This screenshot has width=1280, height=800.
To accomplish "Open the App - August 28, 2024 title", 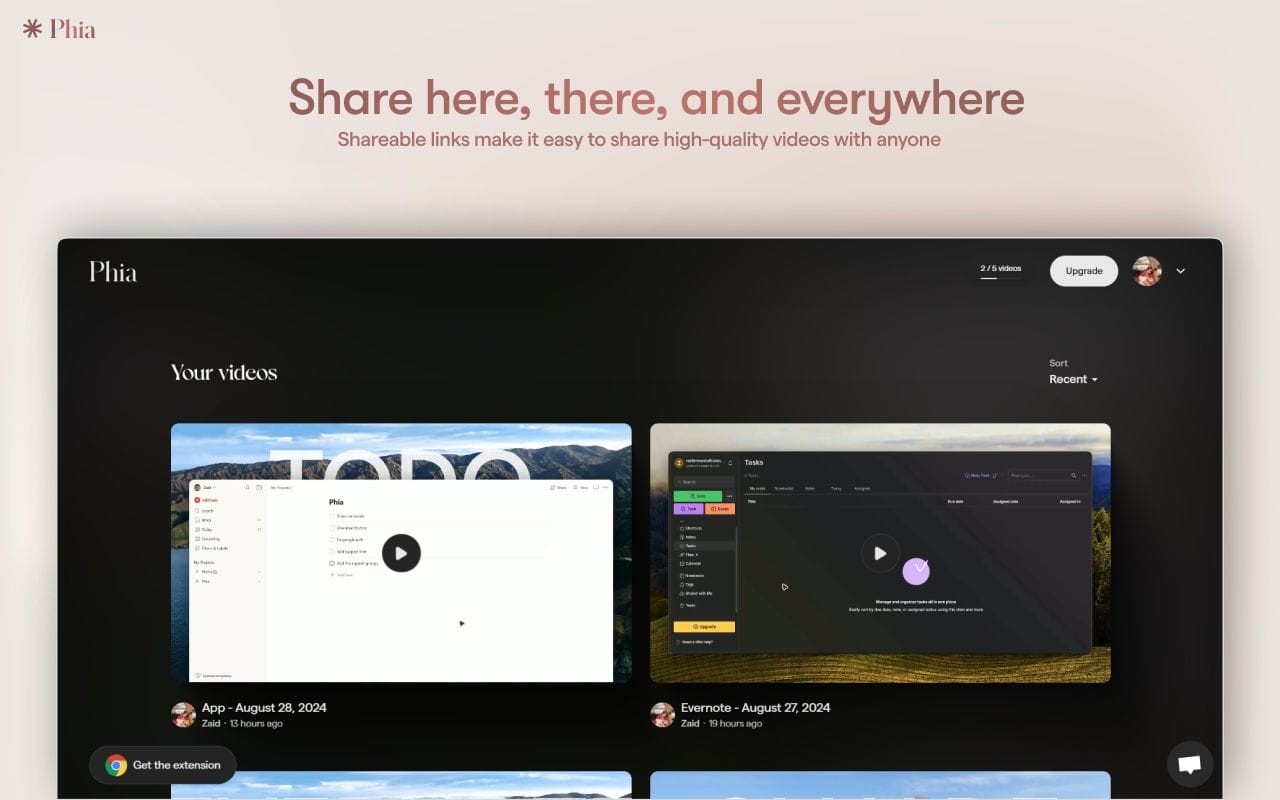I will tap(264, 707).
